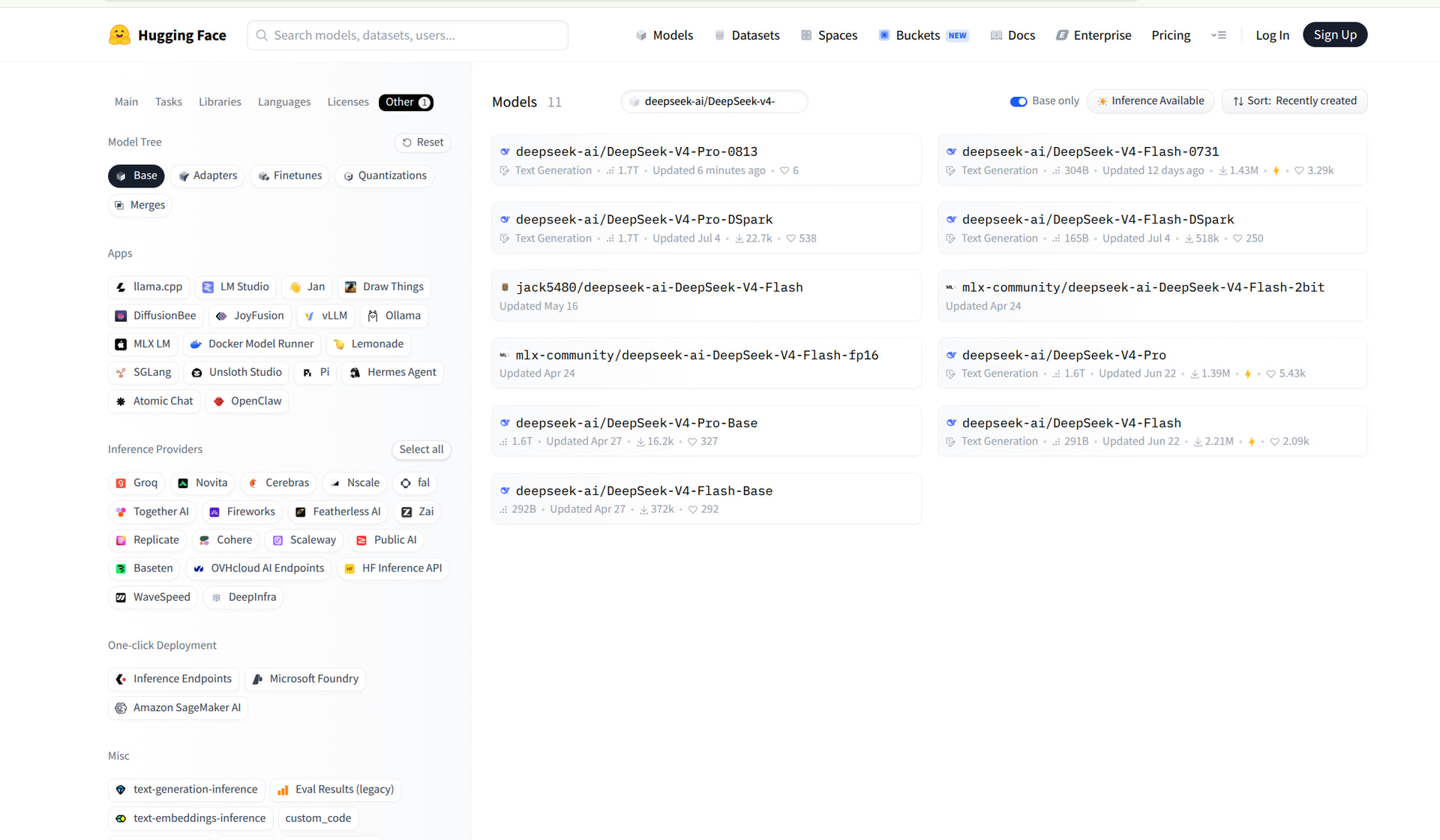Filter by the OpenClaw app

247,401
